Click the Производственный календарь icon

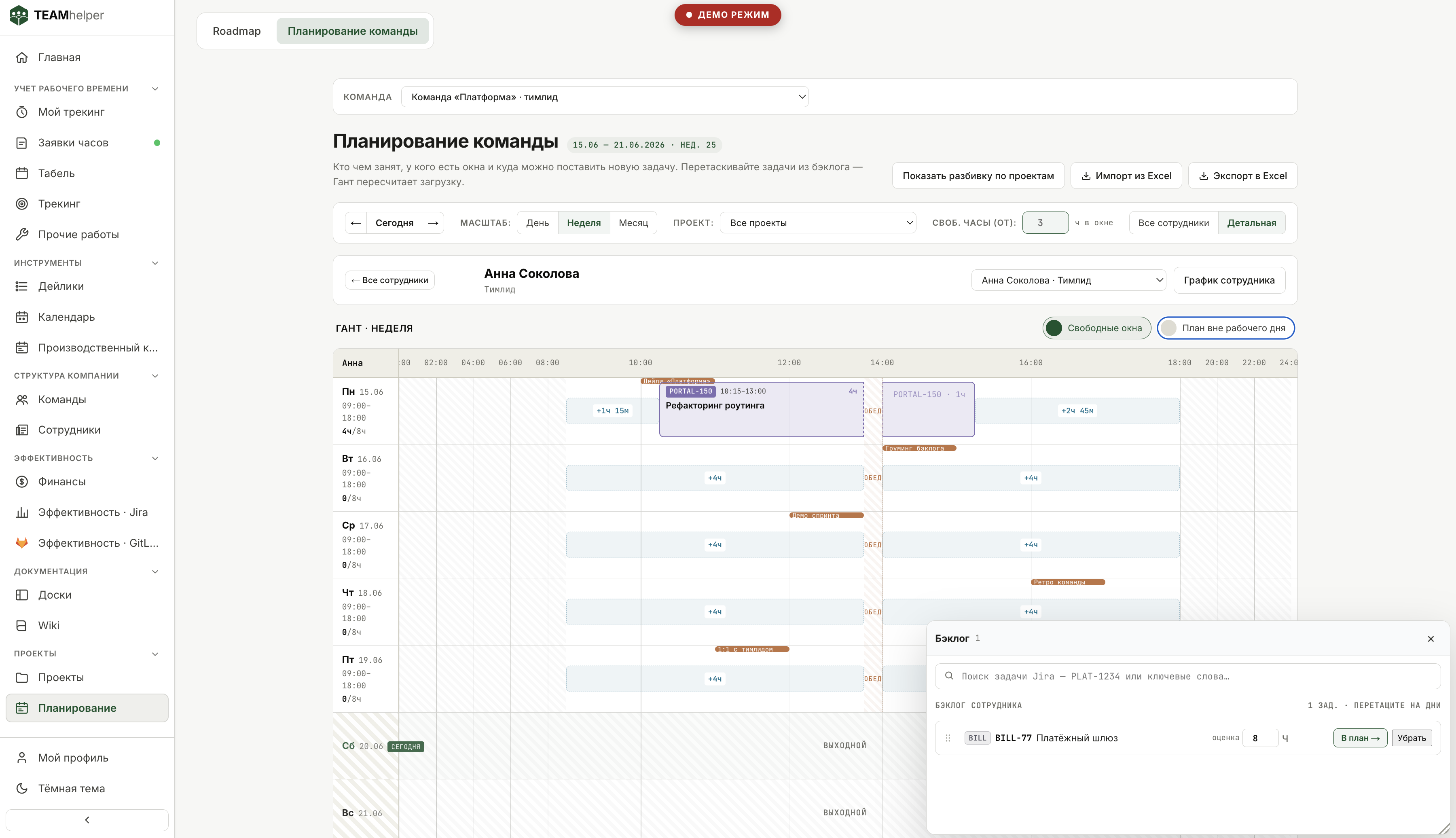click(22, 348)
